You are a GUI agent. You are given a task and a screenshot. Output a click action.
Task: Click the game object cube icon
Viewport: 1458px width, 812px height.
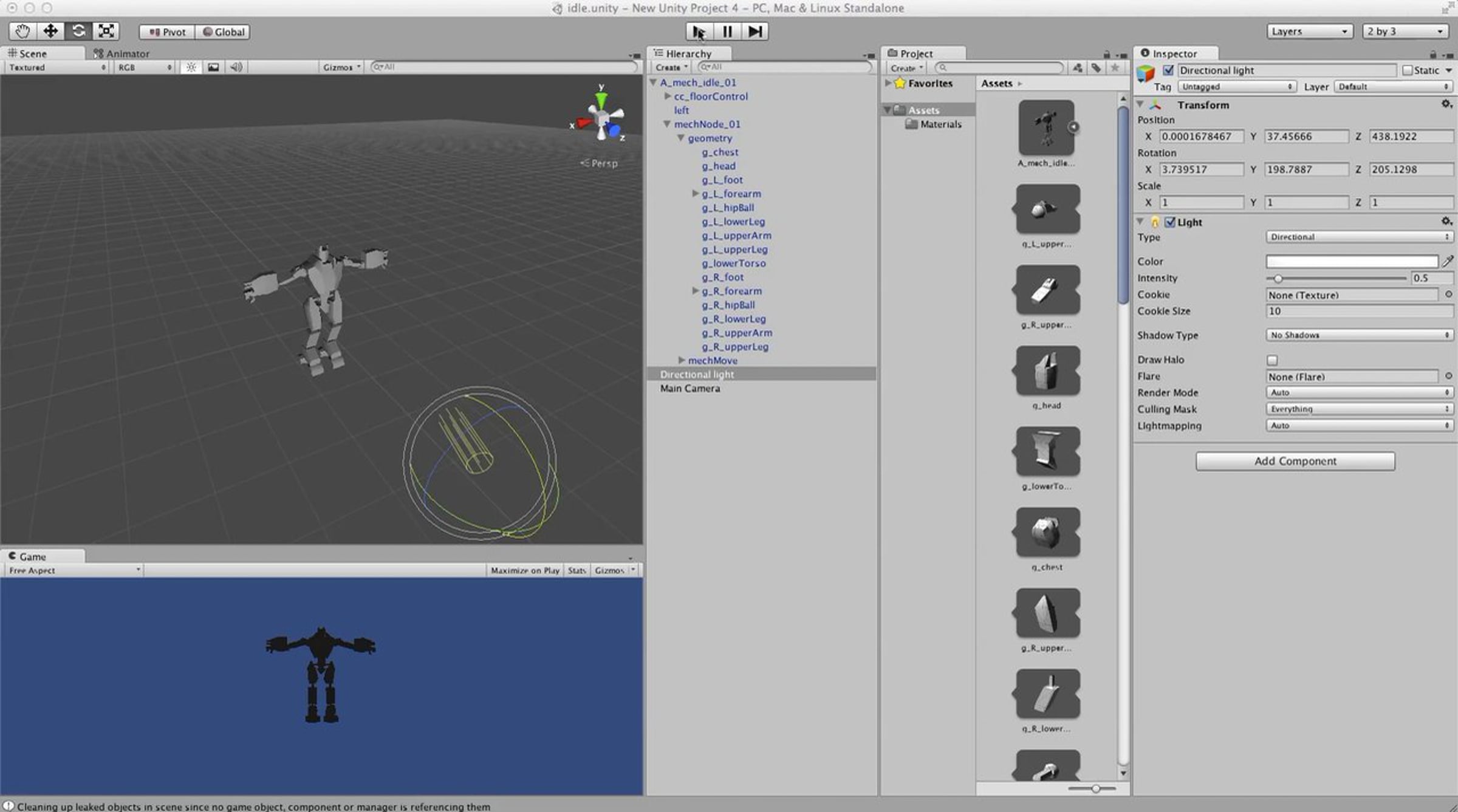click(x=1146, y=74)
